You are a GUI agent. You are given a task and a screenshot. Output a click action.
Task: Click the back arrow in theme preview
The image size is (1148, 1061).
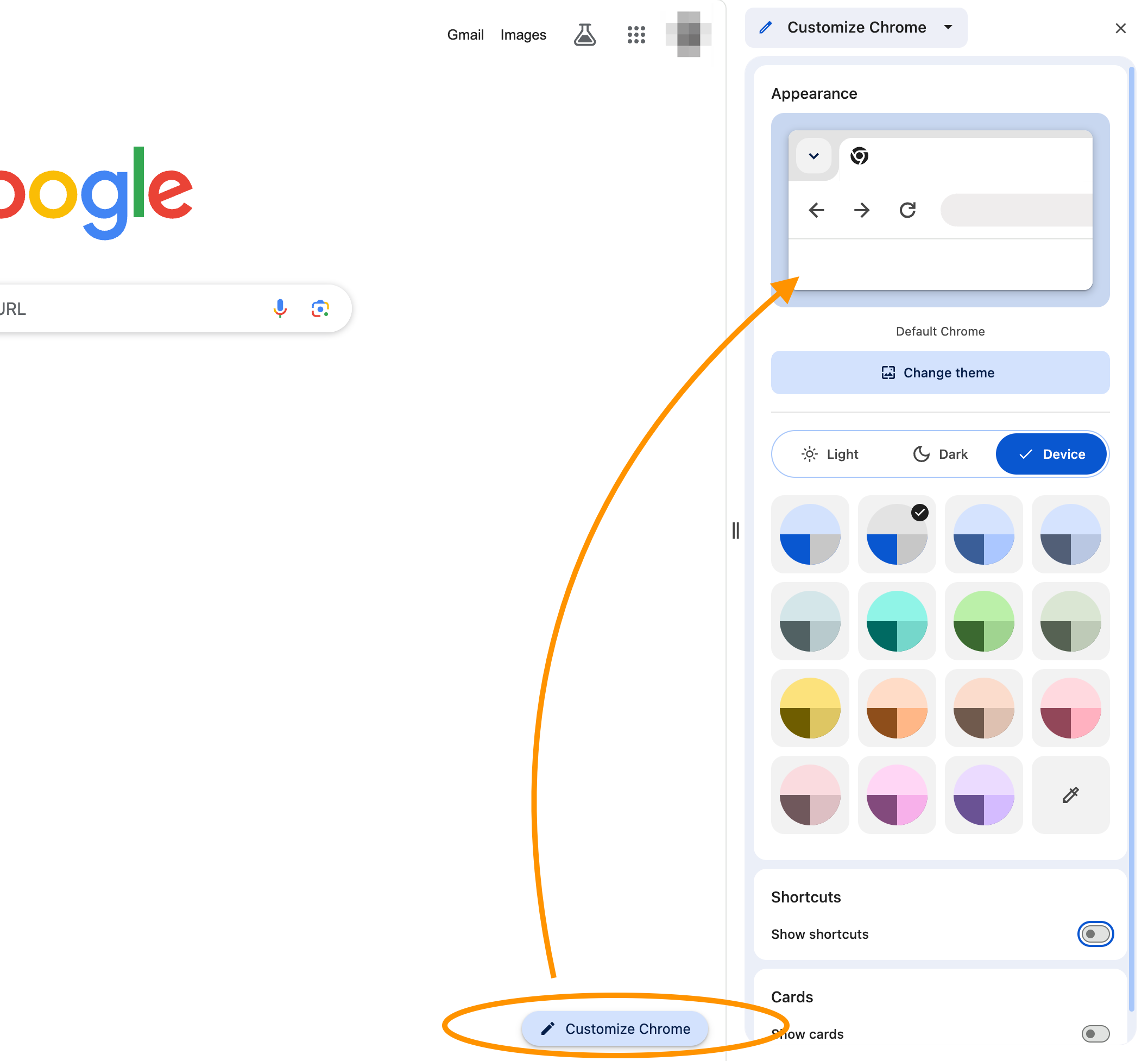(x=816, y=210)
